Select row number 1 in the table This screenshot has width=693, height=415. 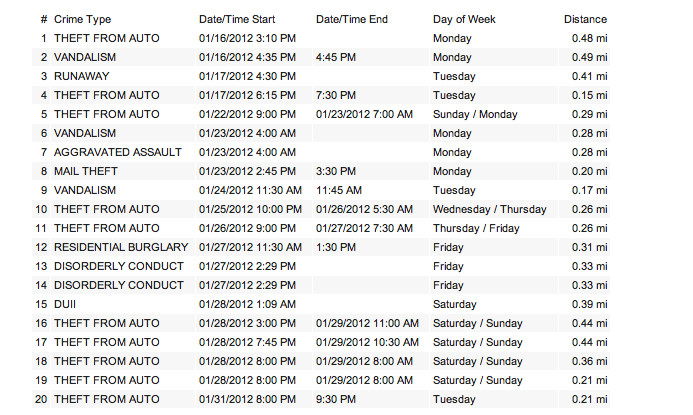[44, 38]
